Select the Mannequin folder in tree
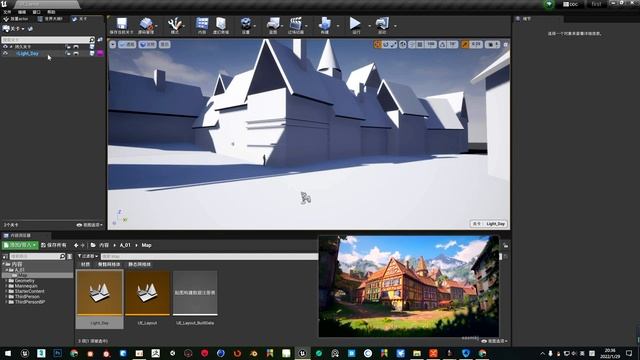 (x=26, y=286)
